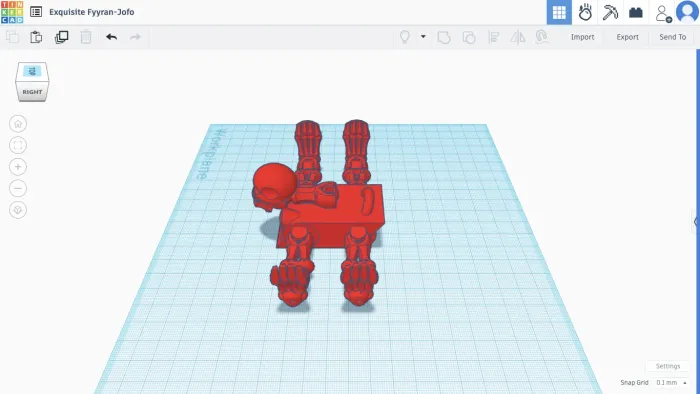Open the Sim Lab paw icon

pos(585,12)
